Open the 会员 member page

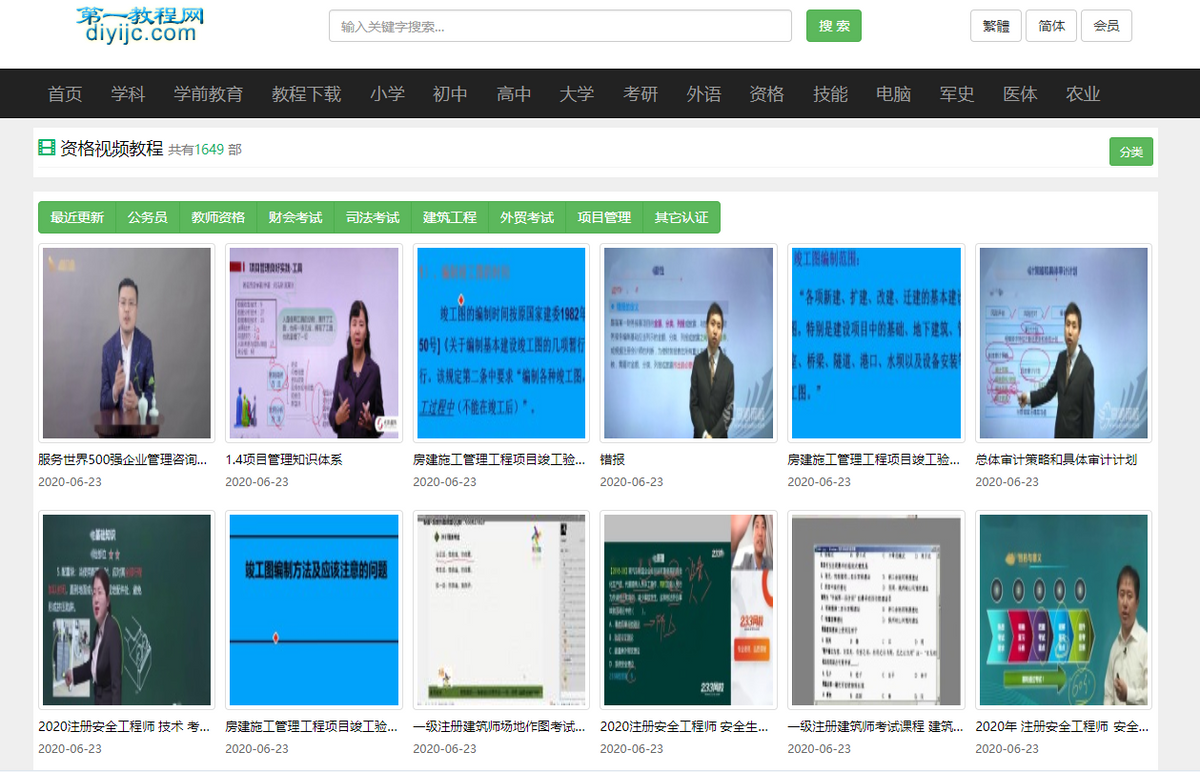click(x=1106, y=26)
